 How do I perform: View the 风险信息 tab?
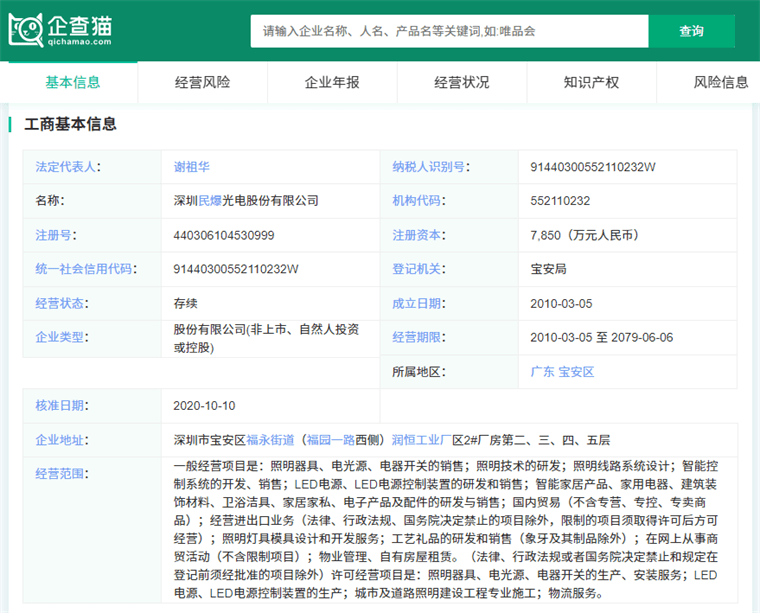pos(721,82)
